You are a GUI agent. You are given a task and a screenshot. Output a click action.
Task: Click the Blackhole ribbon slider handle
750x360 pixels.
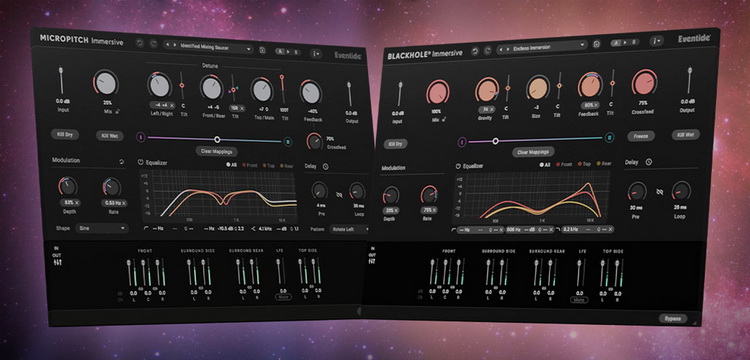click(x=496, y=141)
